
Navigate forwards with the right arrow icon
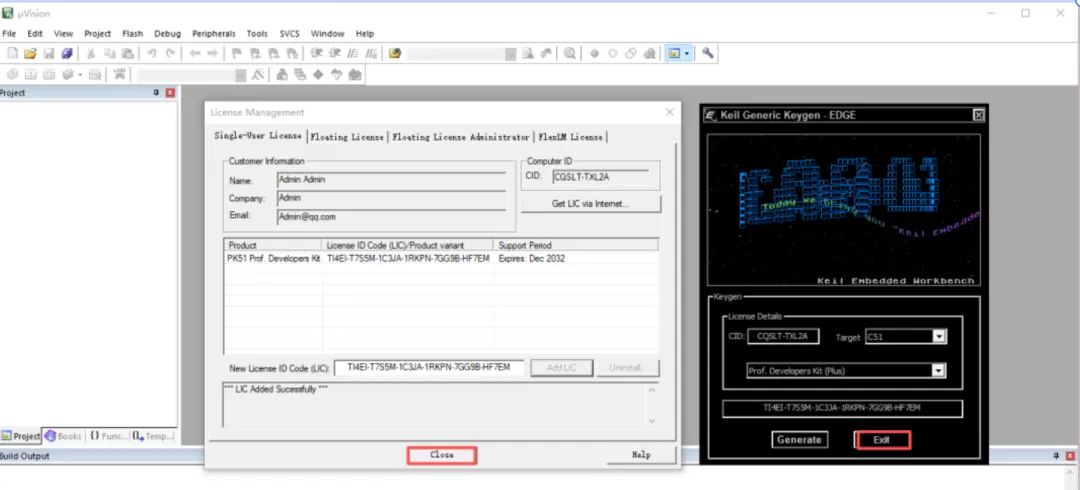212,53
